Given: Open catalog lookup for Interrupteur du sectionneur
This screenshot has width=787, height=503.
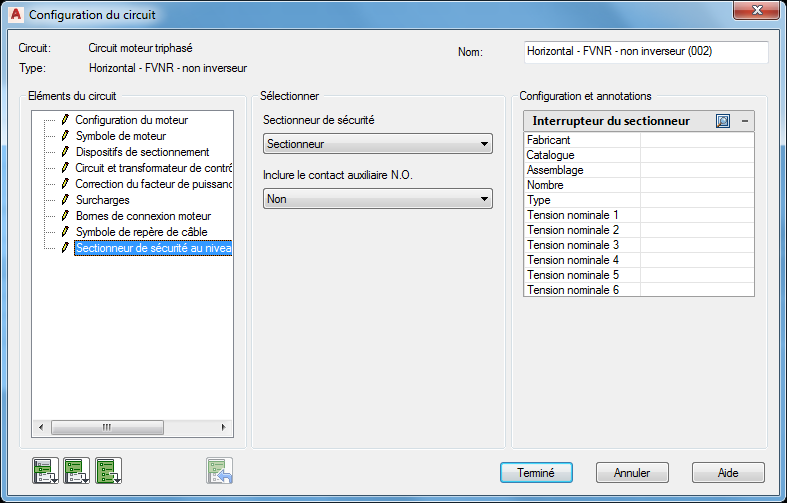Looking at the screenshot, I should point(723,121).
